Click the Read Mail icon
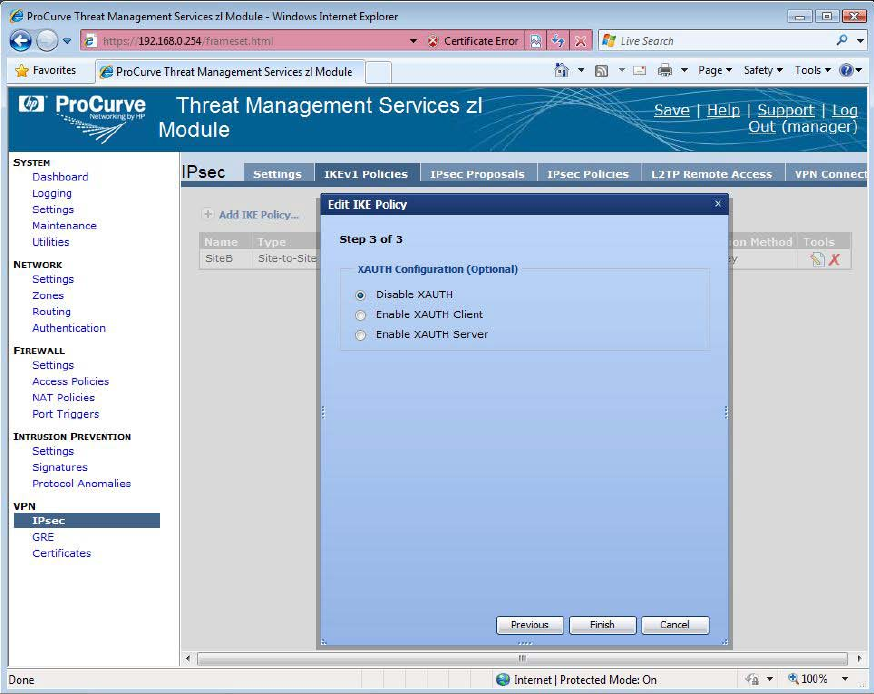Viewport: 874px width, 694px height. pos(639,71)
